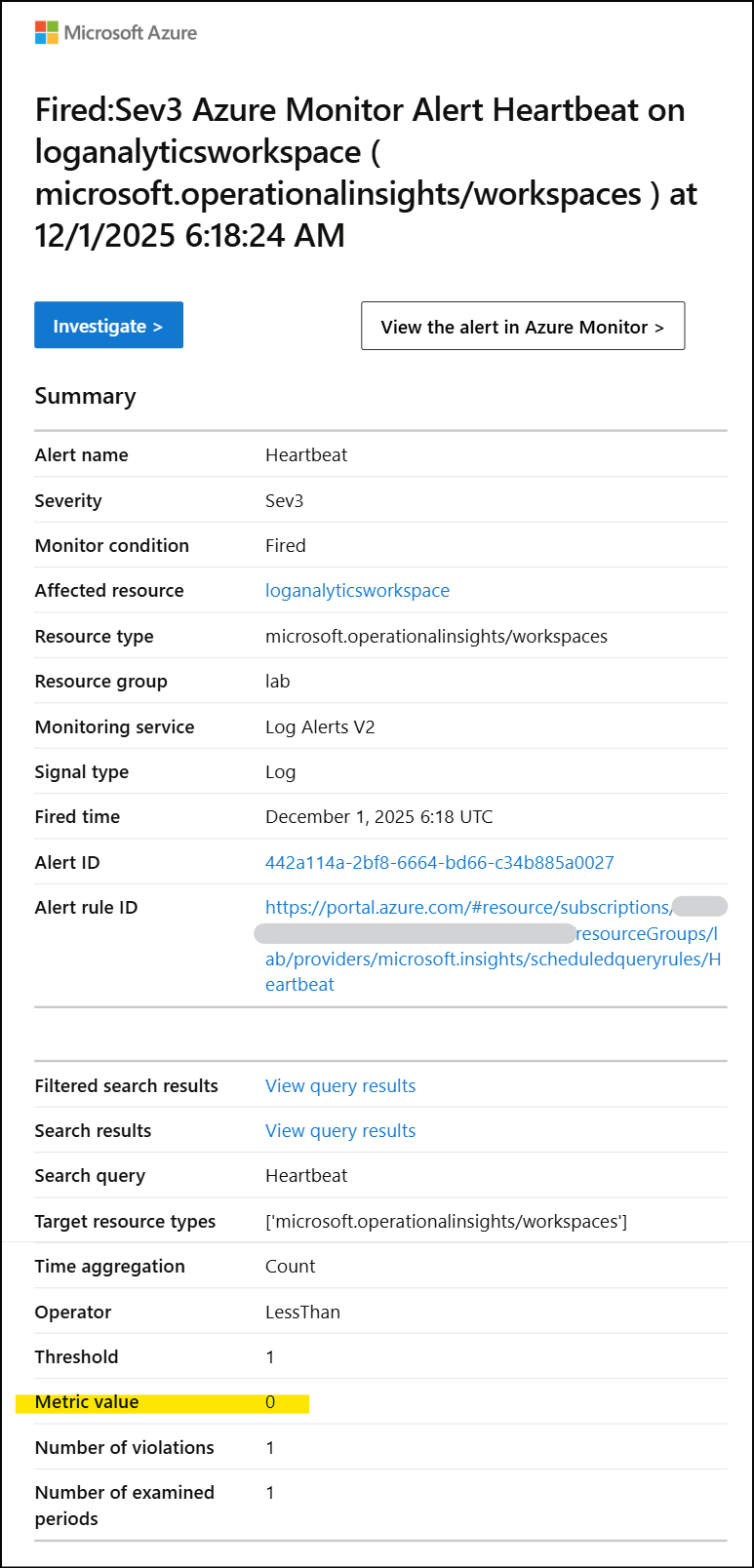Click the Metric value label
Screen dimensions: 754x1568
coord(87,1402)
